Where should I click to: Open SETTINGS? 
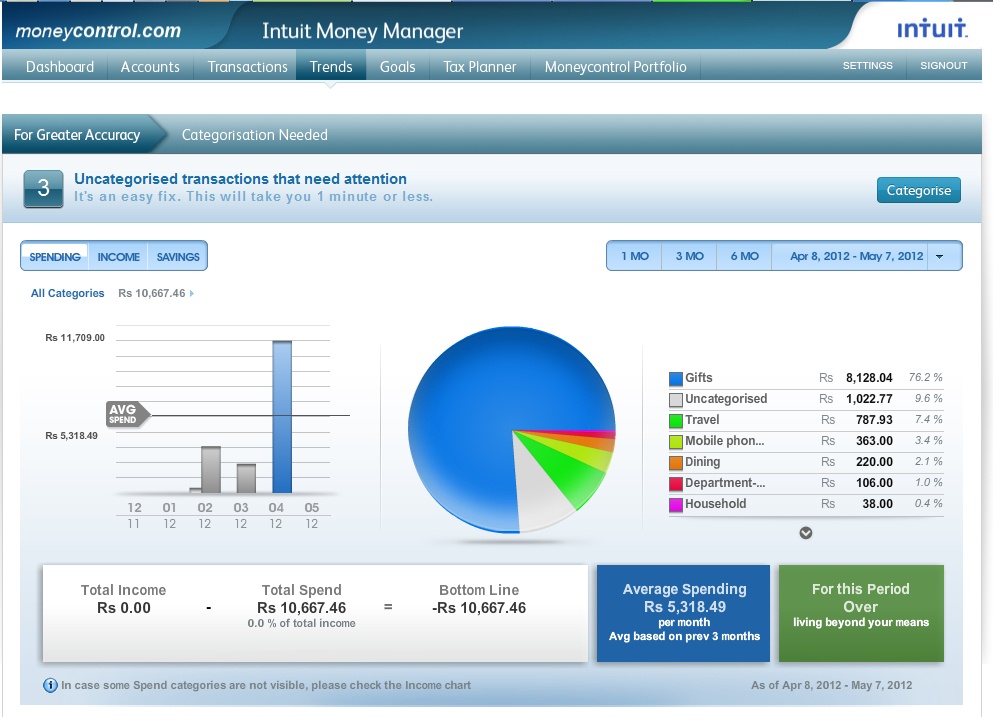868,65
